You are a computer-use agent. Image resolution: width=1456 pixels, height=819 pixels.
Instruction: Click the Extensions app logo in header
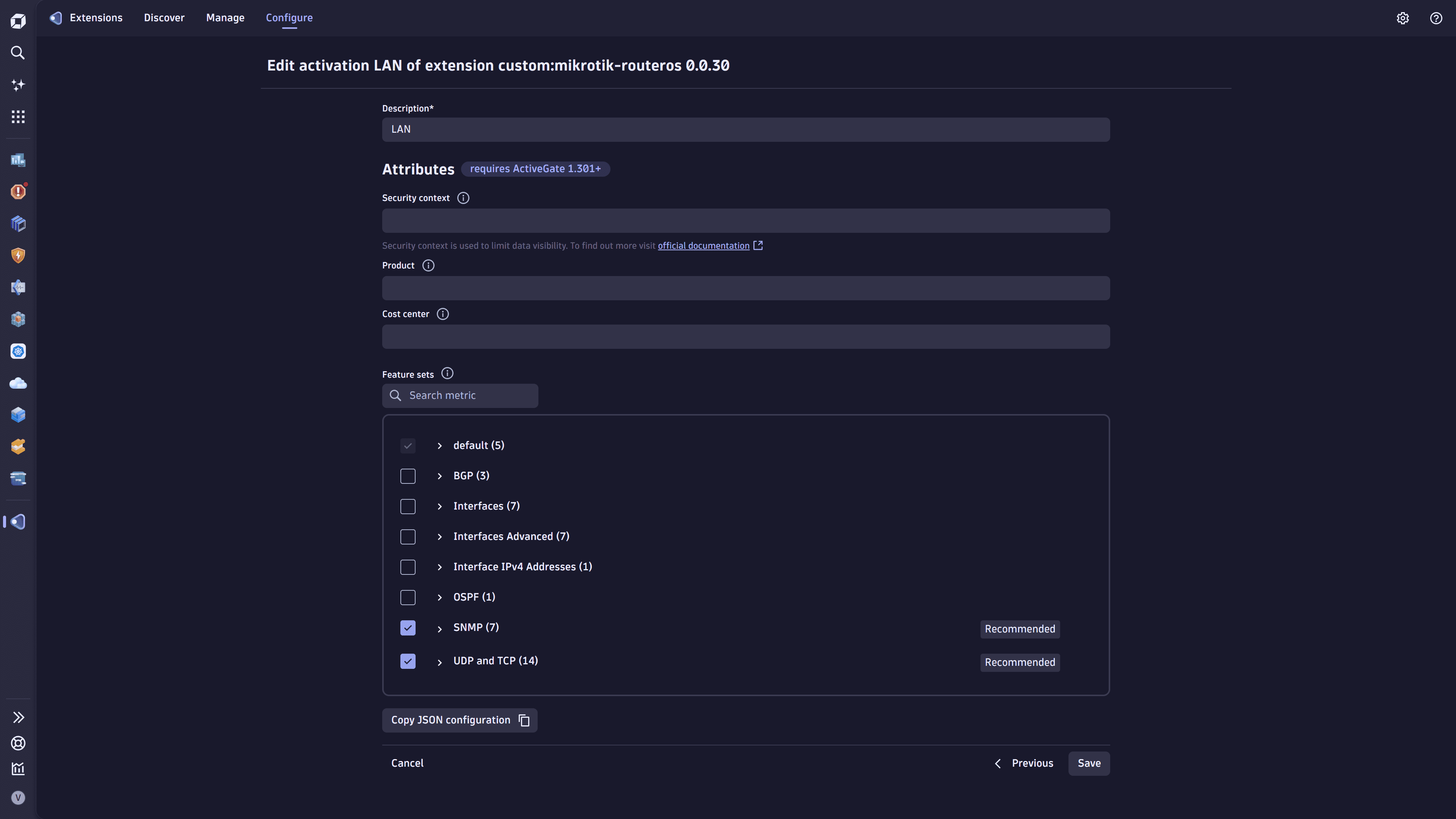pyautogui.click(x=55, y=17)
